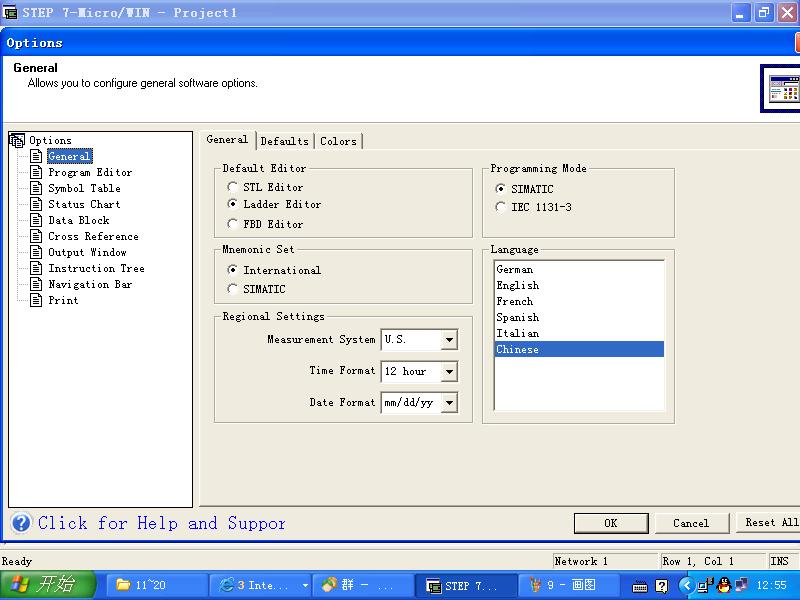The width and height of the screenshot is (800, 600).
Task: Click the page icon beside Status Chart
Action: point(36,204)
